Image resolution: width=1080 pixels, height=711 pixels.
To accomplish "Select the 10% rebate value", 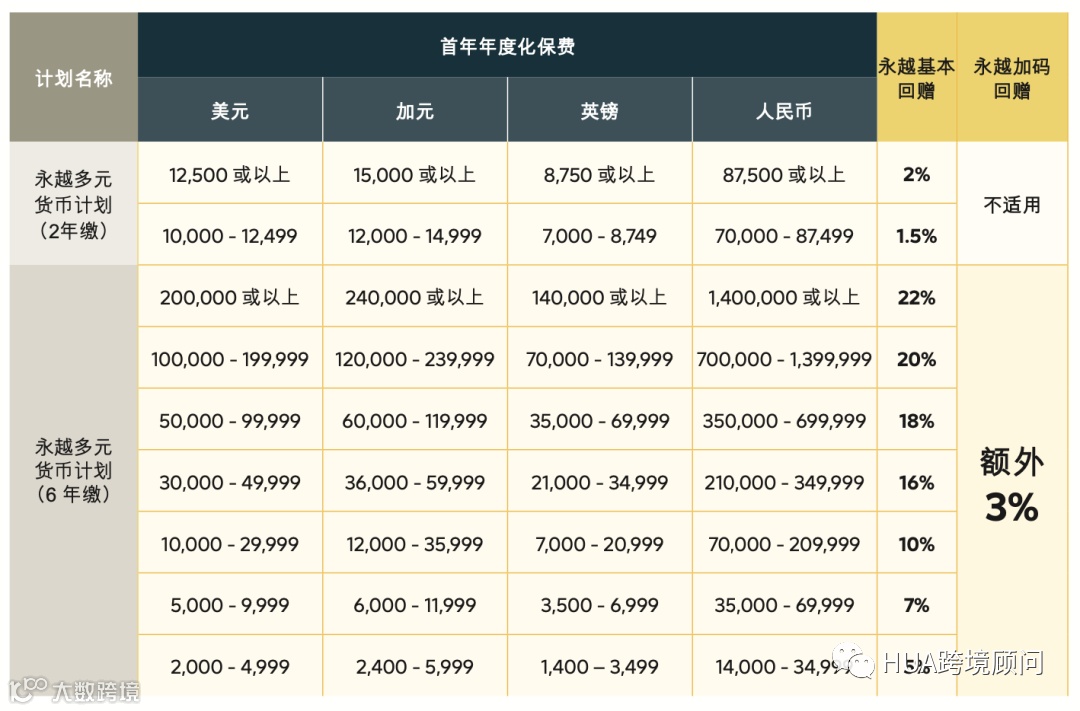I will coord(917,543).
